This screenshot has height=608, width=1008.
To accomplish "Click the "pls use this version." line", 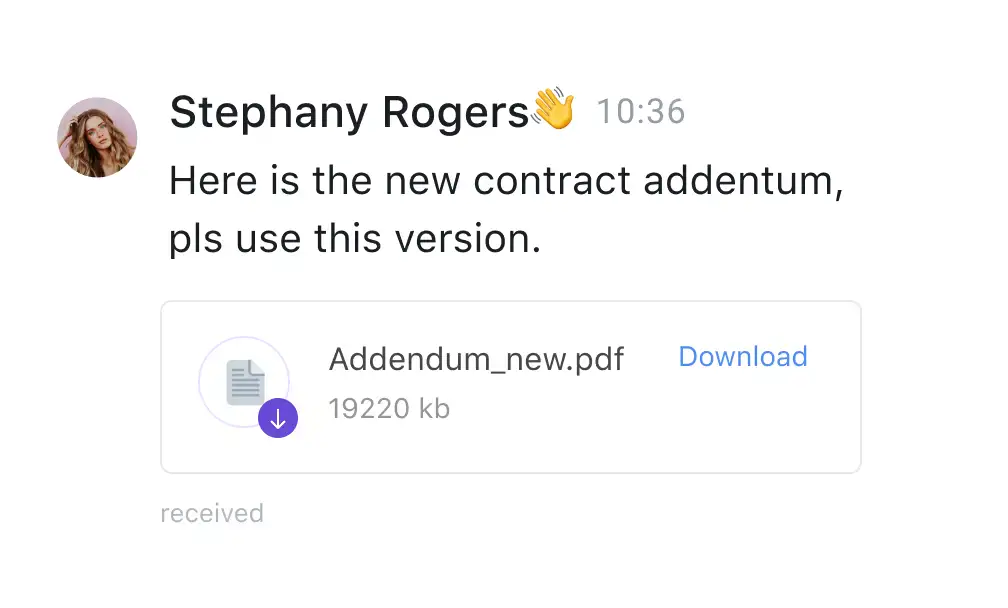I will pos(355,240).
